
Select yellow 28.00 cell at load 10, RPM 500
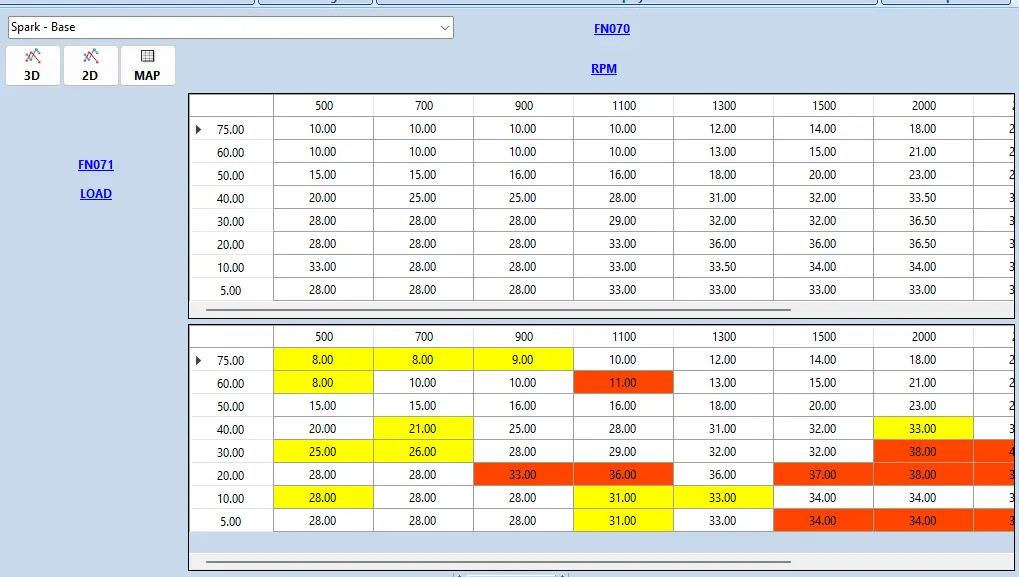324,498
